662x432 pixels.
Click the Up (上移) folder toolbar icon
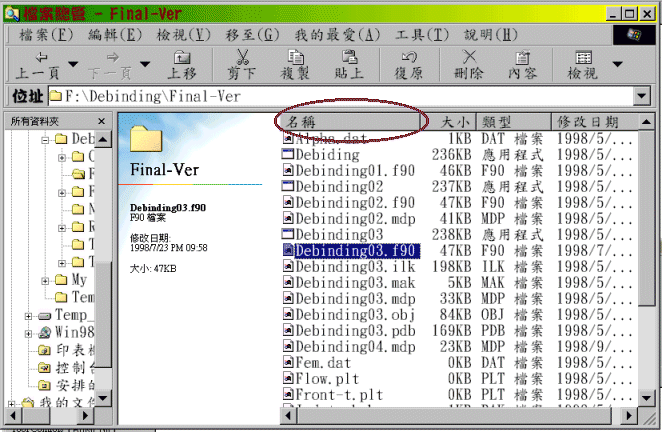click(181, 65)
